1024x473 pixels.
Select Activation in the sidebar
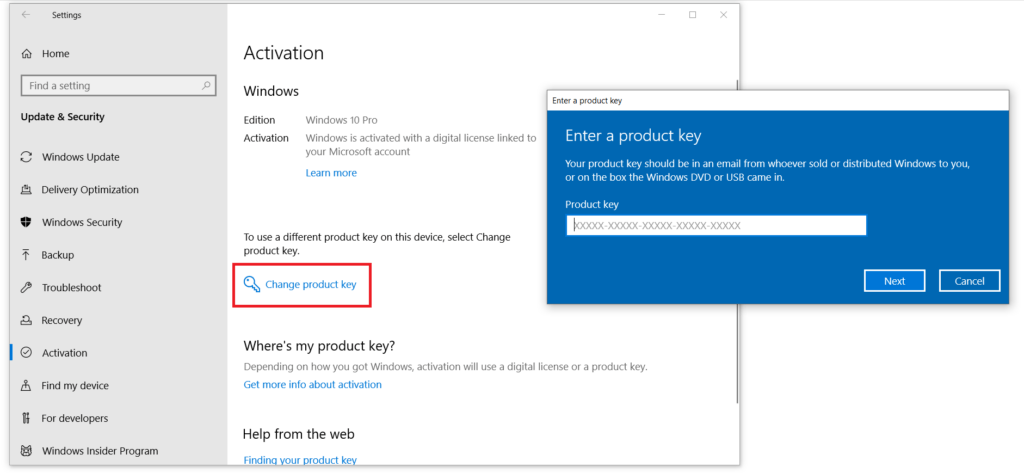click(65, 353)
